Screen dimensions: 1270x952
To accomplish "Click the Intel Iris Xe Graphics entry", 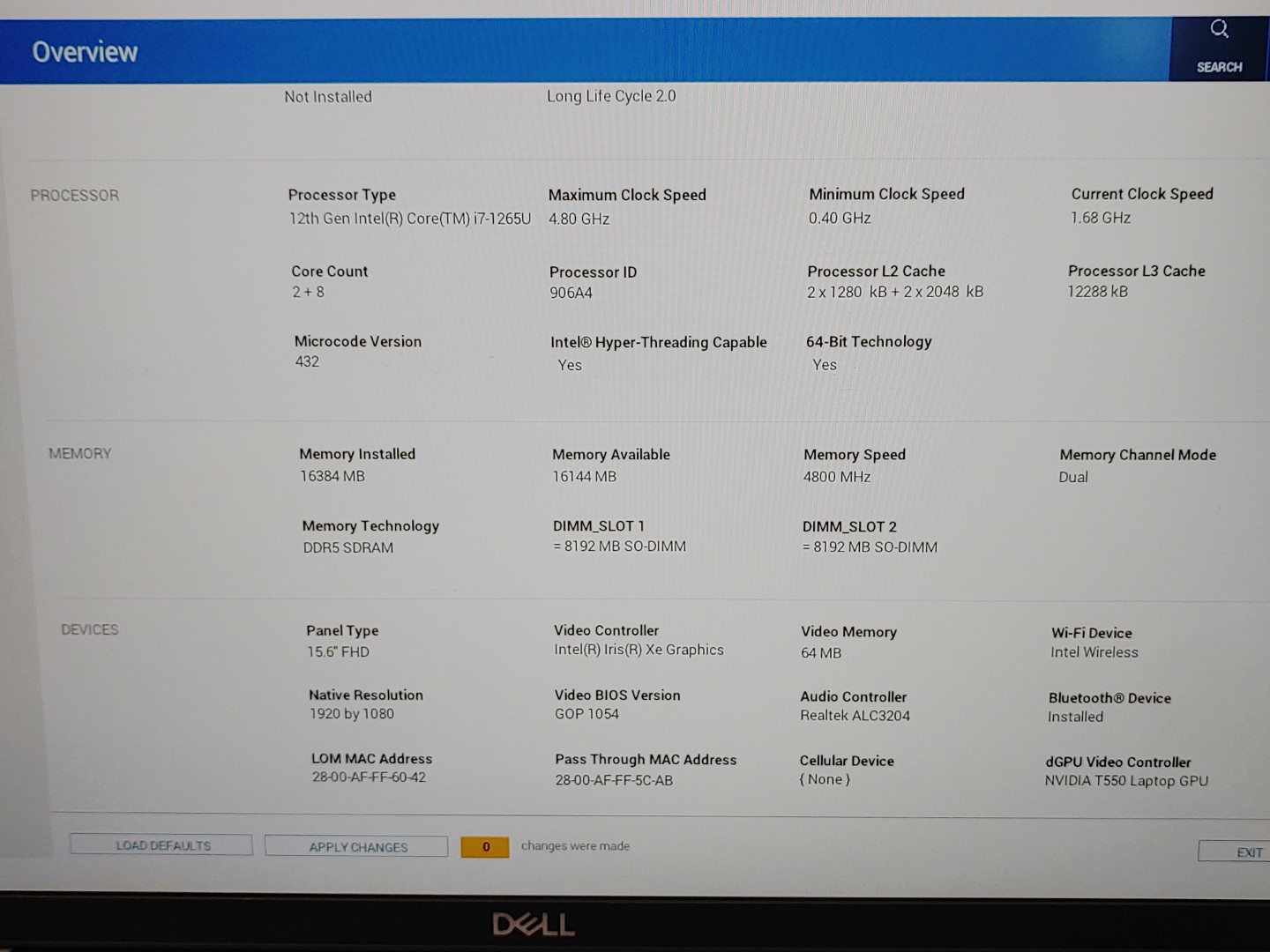I will pyautogui.click(x=639, y=650).
